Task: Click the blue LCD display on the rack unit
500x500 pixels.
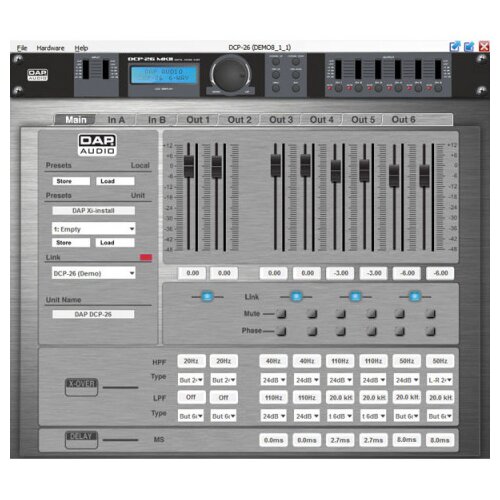Action: (x=164, y=75)
